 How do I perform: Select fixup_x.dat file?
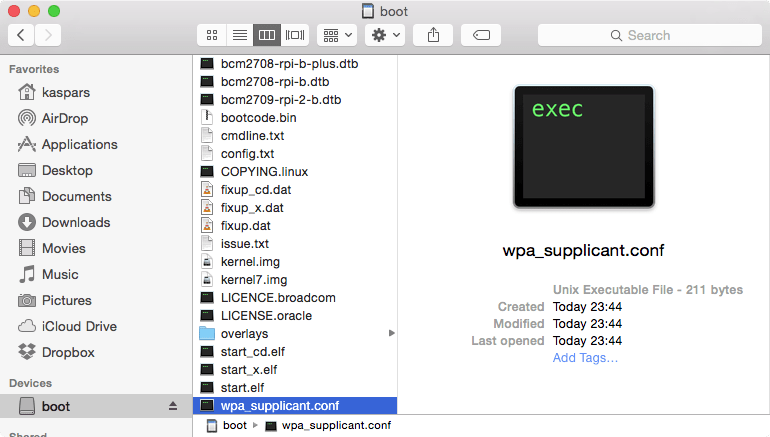[295, 208]
